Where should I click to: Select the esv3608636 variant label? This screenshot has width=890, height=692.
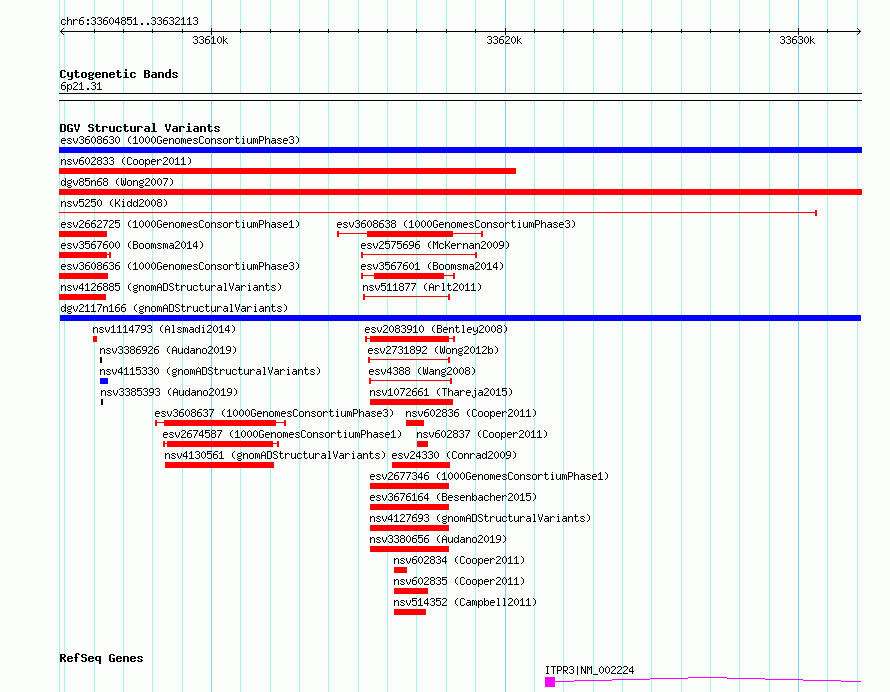click(x=180, y=266)
